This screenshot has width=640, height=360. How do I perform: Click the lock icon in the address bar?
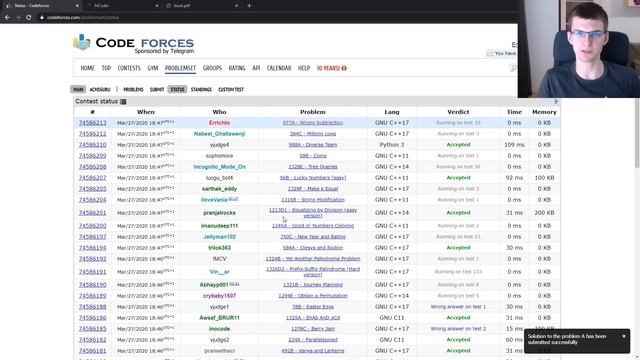point(42,18)
